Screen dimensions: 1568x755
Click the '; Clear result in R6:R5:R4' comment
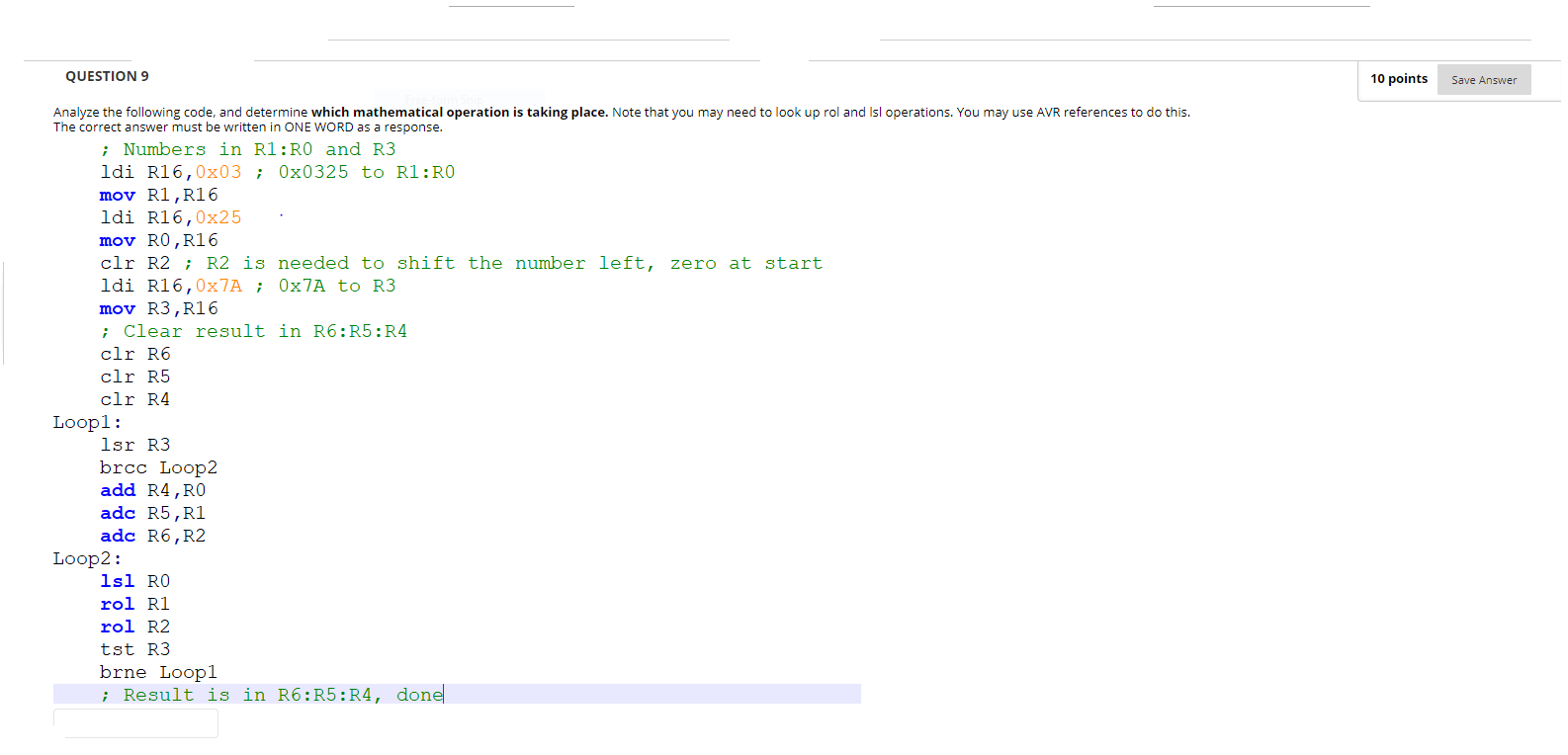[x=253, y=331]
